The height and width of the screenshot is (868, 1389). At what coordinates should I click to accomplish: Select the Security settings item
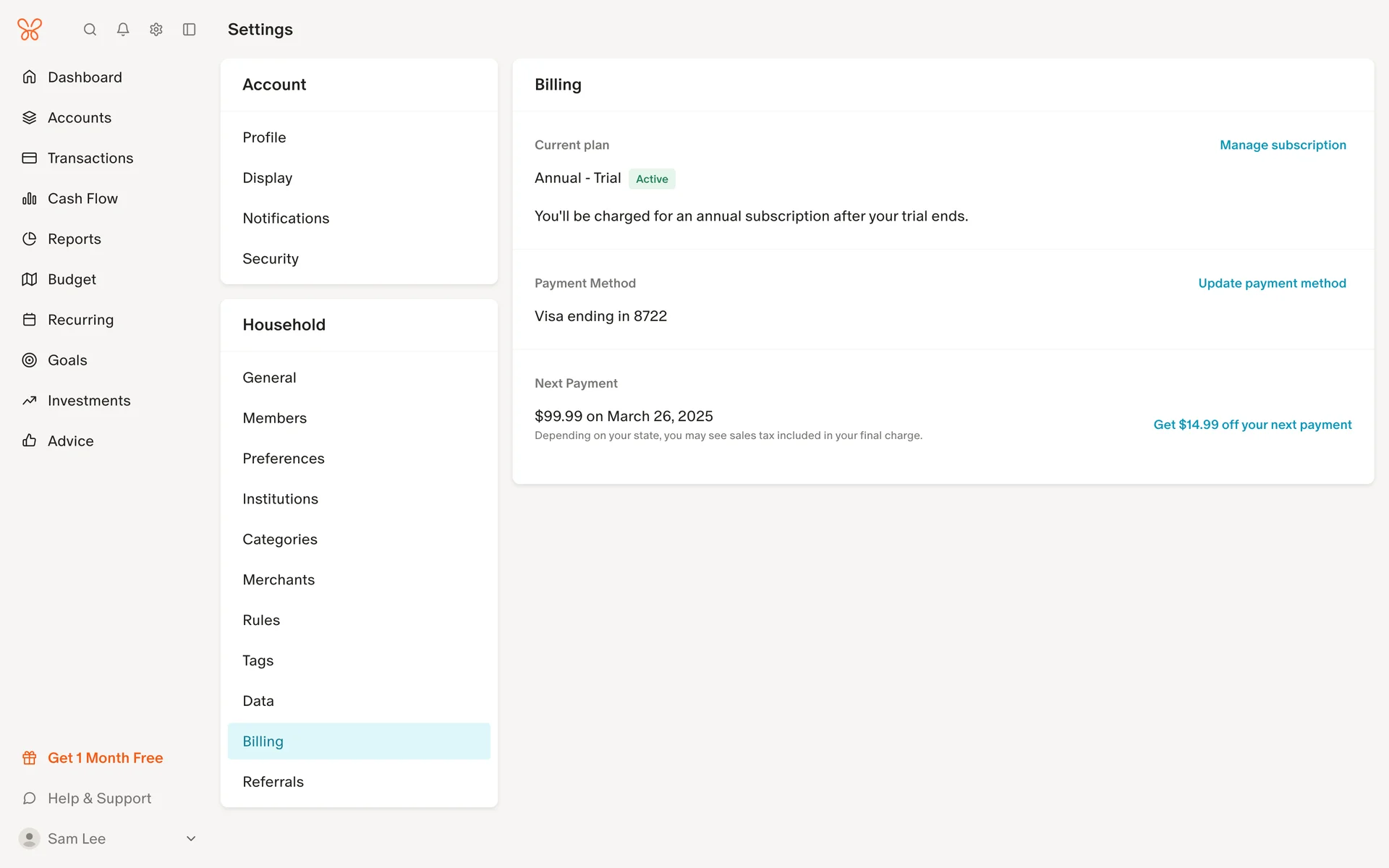[x=271, y=259]
